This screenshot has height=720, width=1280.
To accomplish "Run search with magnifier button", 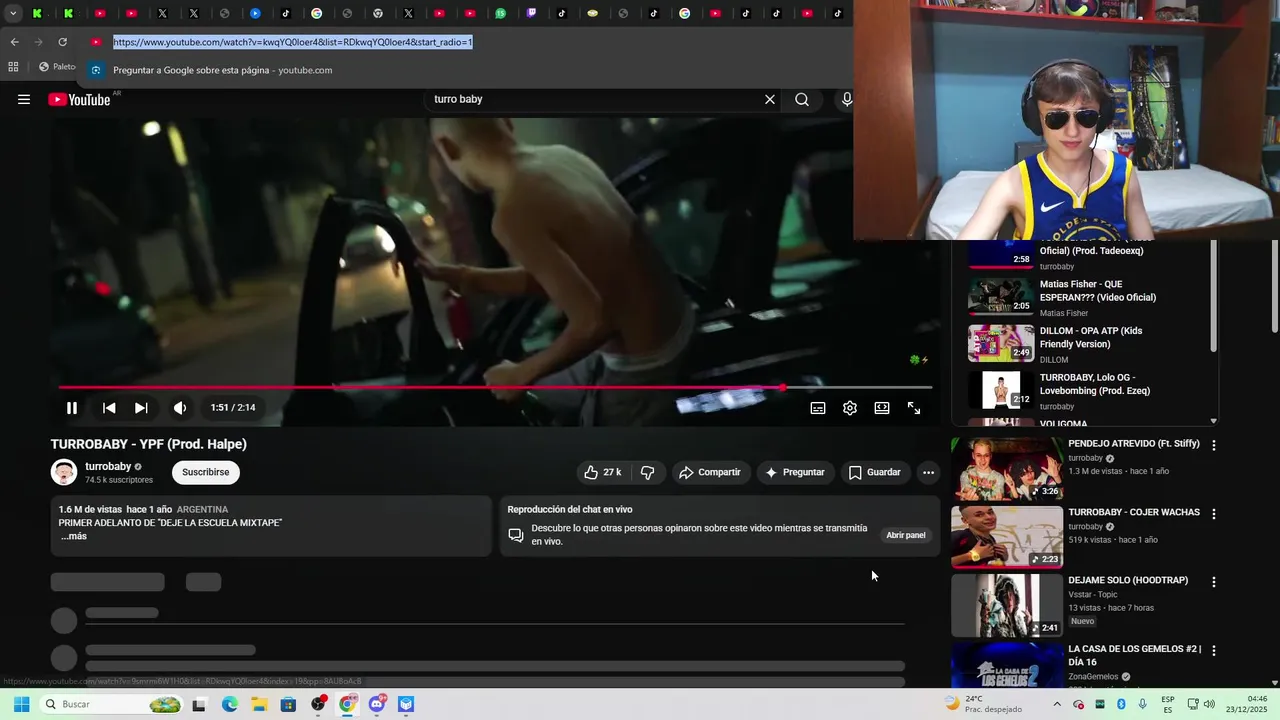I will pos(802,99).
